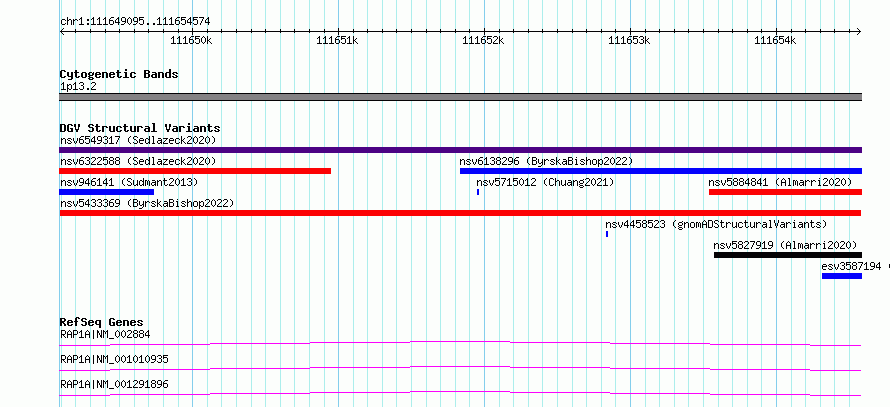Image resolution: width=890 pixels, height=407 pixels.
Task: Click the RAP1A|NM_002884 gene label
Action: pos(105,334)
